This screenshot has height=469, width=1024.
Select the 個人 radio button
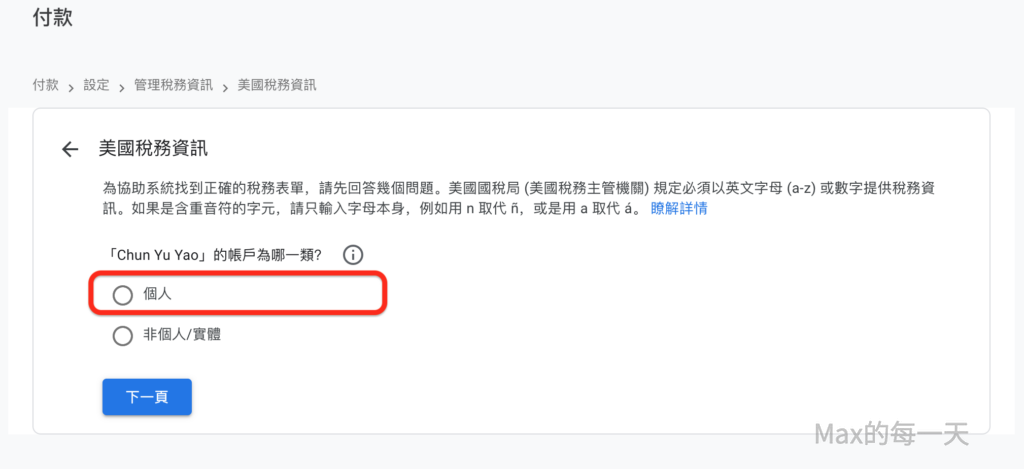(x=123, y=295)
